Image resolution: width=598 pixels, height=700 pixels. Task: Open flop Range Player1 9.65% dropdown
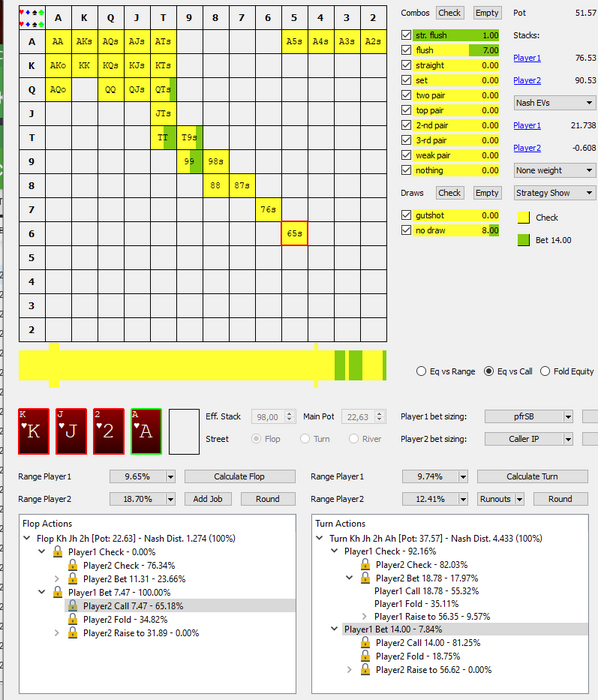[x=142, y=476]
